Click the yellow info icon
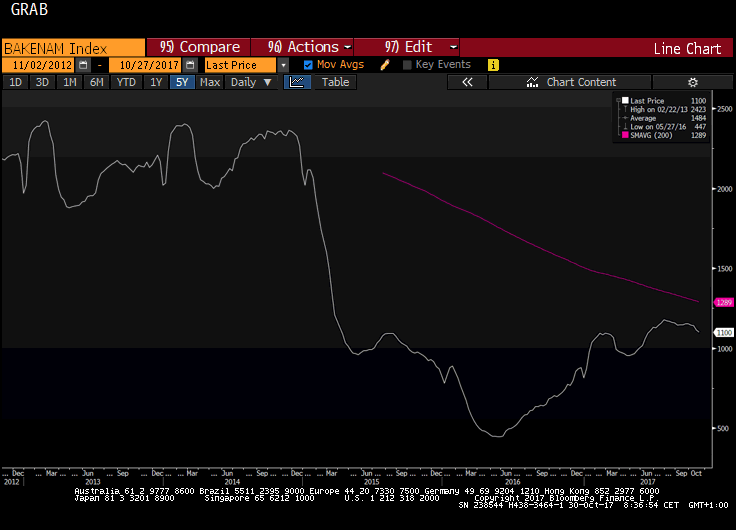Viewport: 736px width, 530px height. tap(493, 65)
